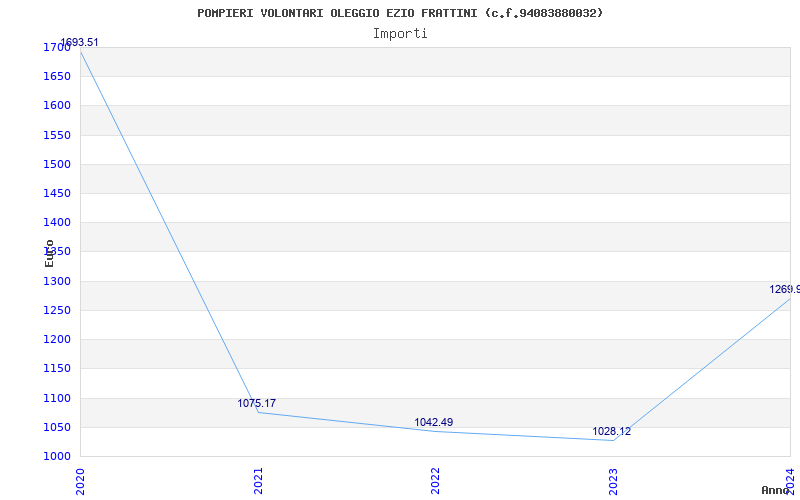Viewport: 800px width, 500px height.
Task: Click the 2021 x-axis label
Action: click(x=258, y=481)
